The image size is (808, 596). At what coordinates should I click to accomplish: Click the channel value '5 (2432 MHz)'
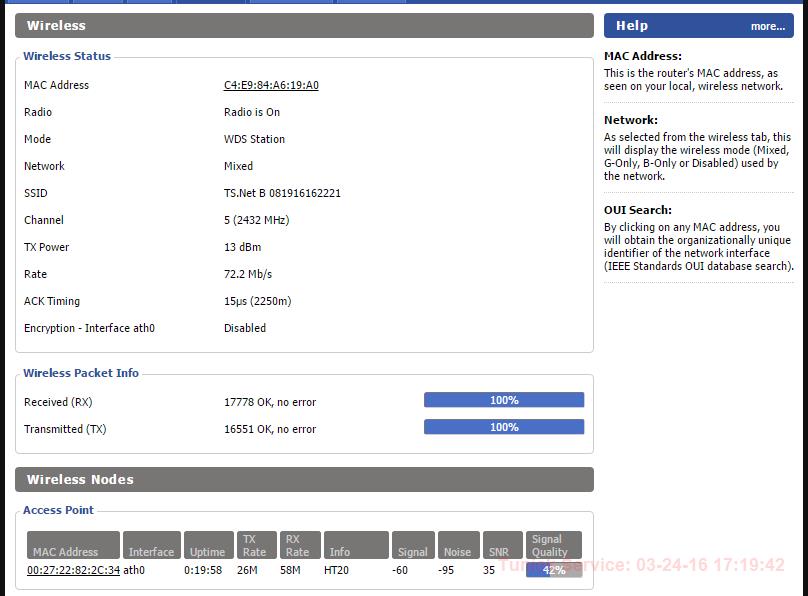[x=257, y=220]
